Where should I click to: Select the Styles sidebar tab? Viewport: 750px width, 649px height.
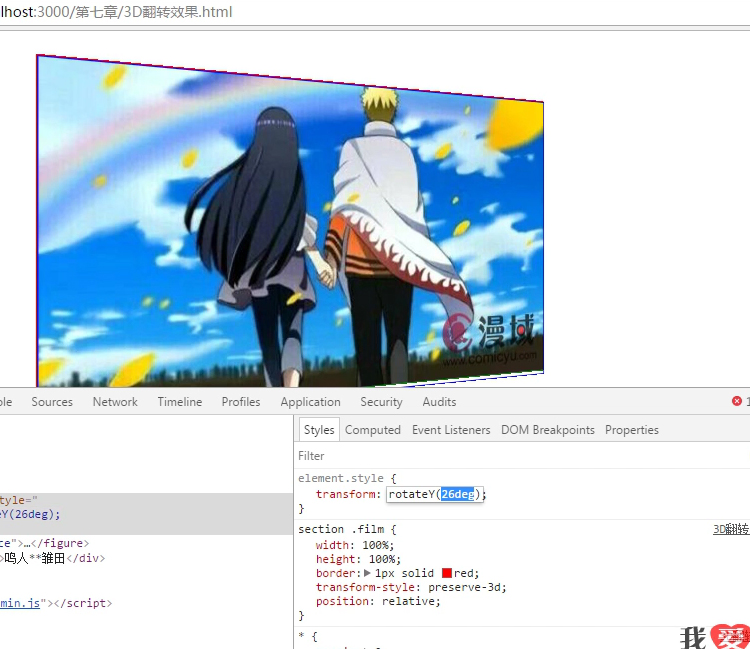[319, 429]
